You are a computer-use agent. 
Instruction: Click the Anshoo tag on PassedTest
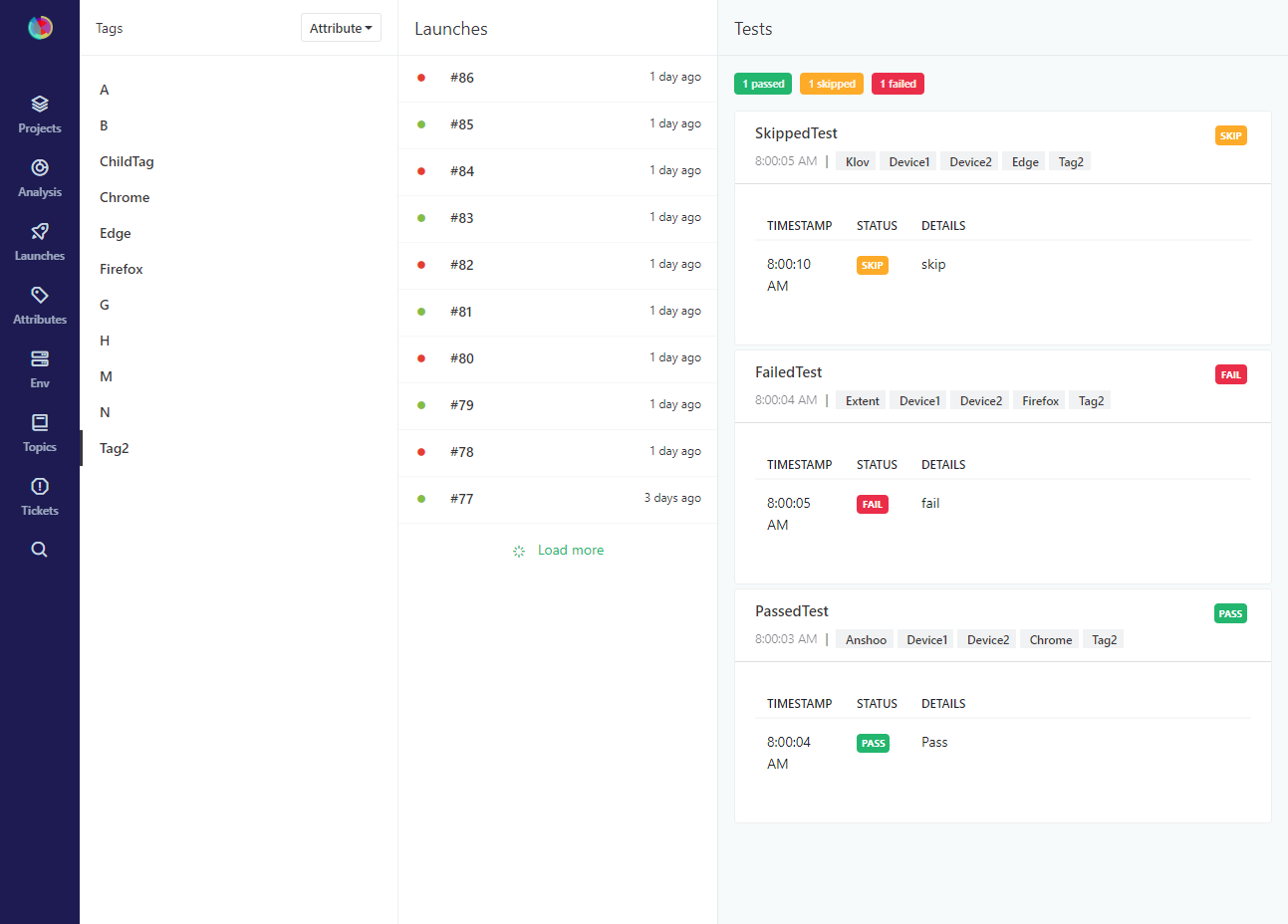click(x=866, y=639)
